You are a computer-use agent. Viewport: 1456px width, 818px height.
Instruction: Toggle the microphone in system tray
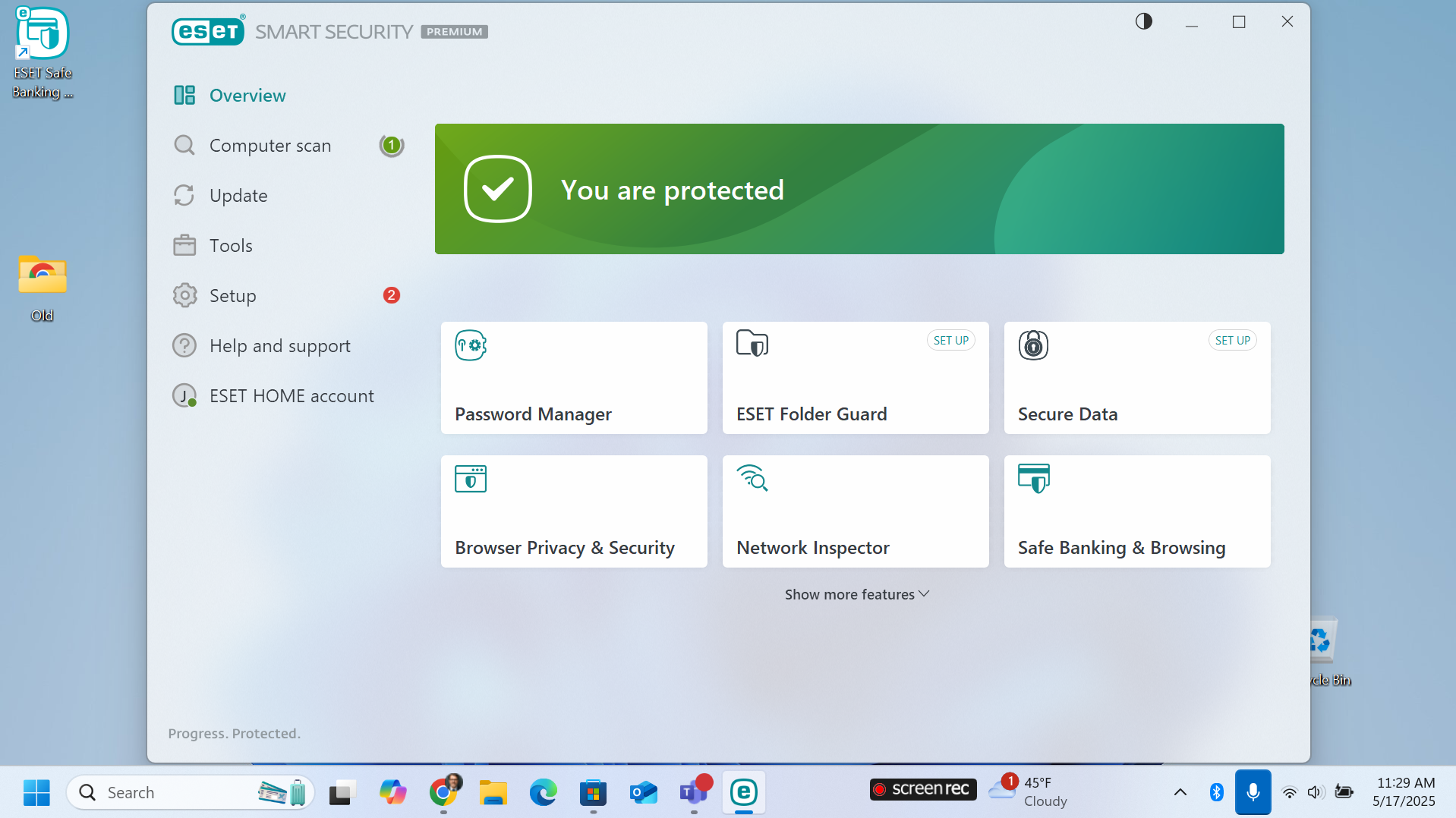(1253, 792)
